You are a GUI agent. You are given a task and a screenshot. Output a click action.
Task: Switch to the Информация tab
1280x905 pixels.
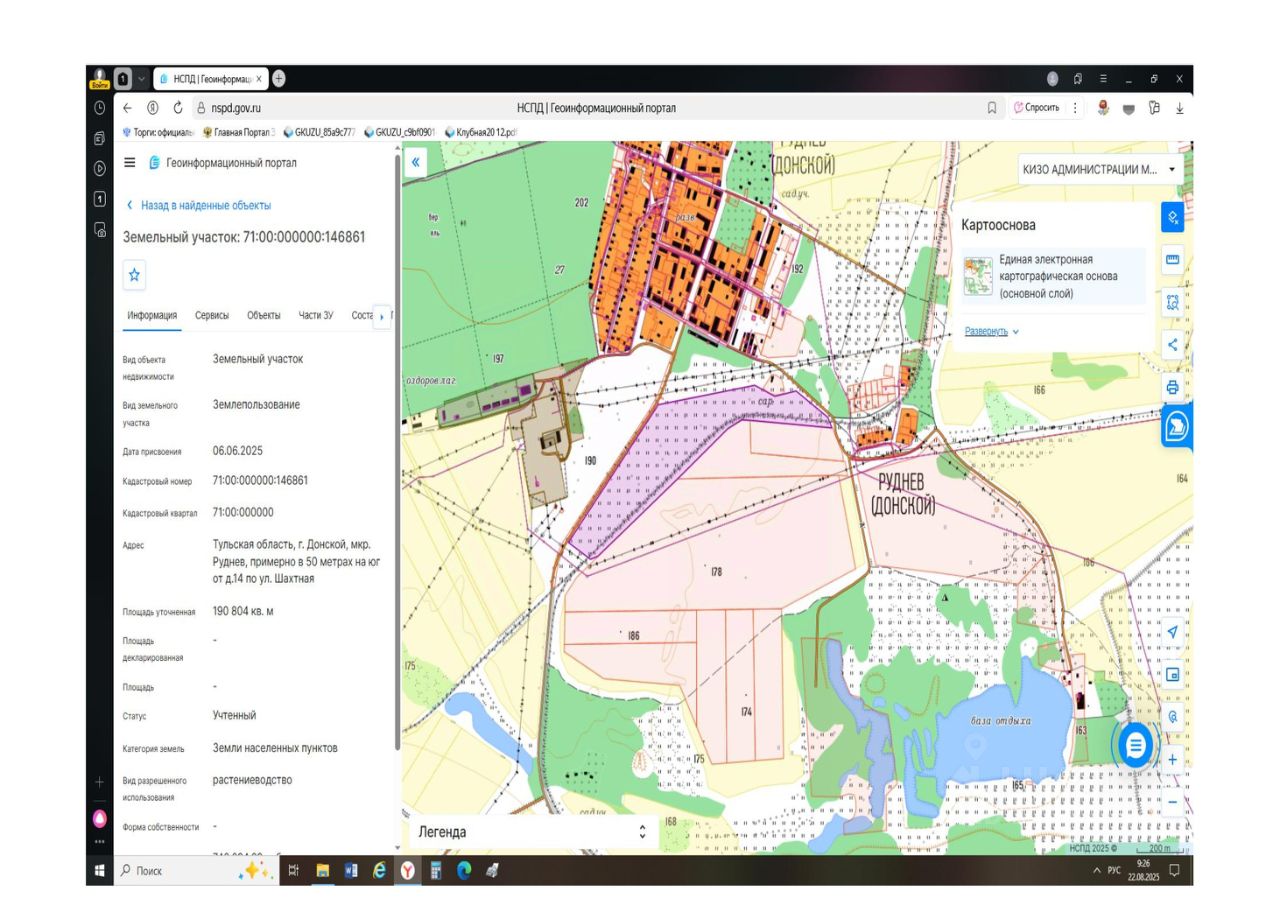[152, 315]
